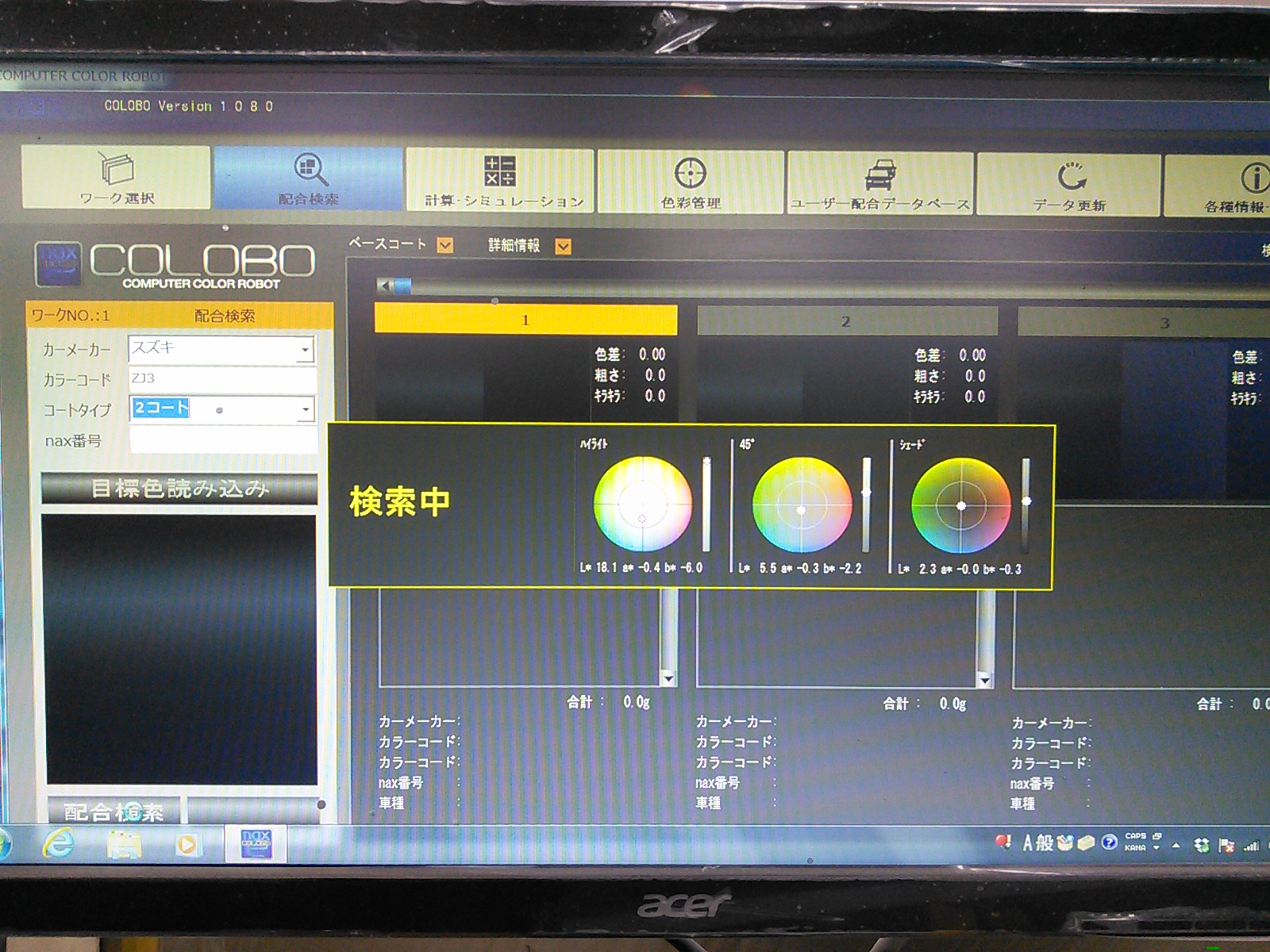
Task: Click scroll down arrow of formula list 2
Action: pyautogui.click(x=985, y=681)
